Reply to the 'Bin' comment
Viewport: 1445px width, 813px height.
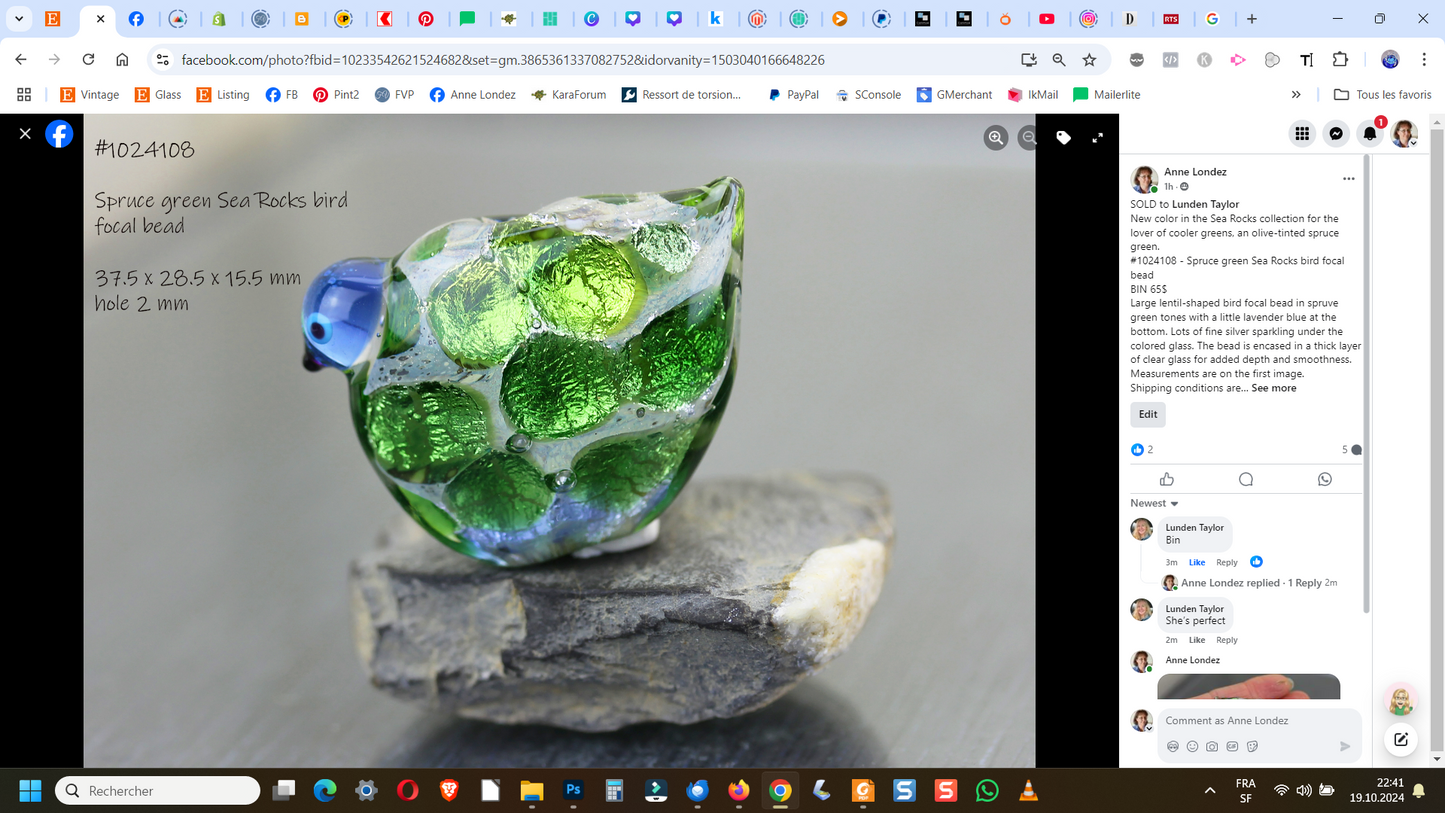click(1227, 562)
